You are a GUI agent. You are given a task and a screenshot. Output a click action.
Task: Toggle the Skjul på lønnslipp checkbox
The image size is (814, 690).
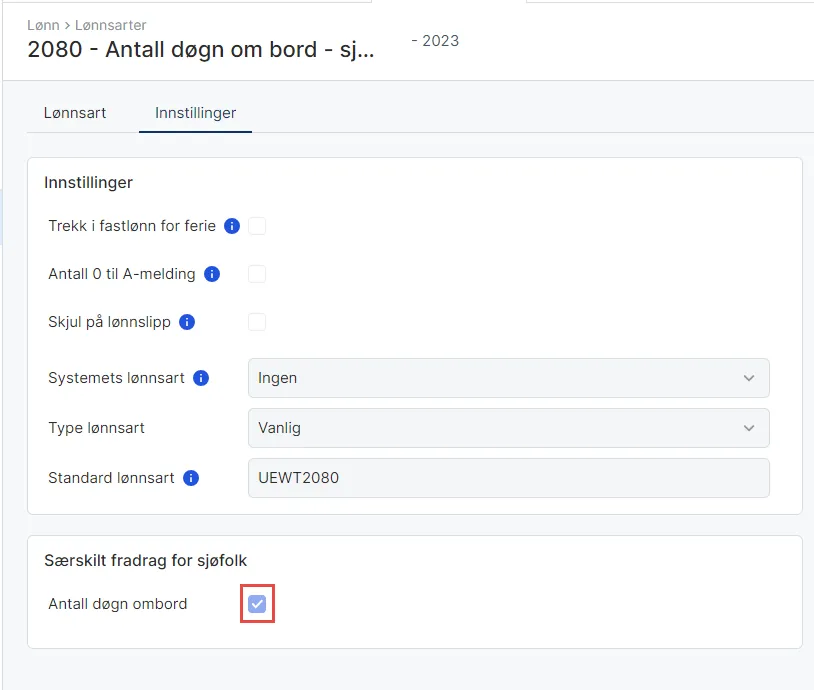pyautogui.click(x=257, y=322)
